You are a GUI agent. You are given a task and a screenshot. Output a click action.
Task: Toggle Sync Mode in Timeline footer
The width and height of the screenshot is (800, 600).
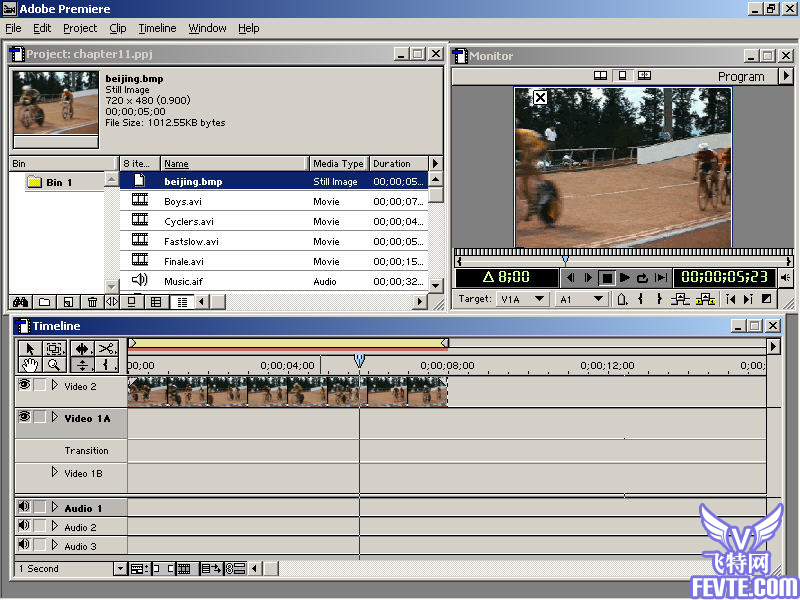tap(235, 568)
